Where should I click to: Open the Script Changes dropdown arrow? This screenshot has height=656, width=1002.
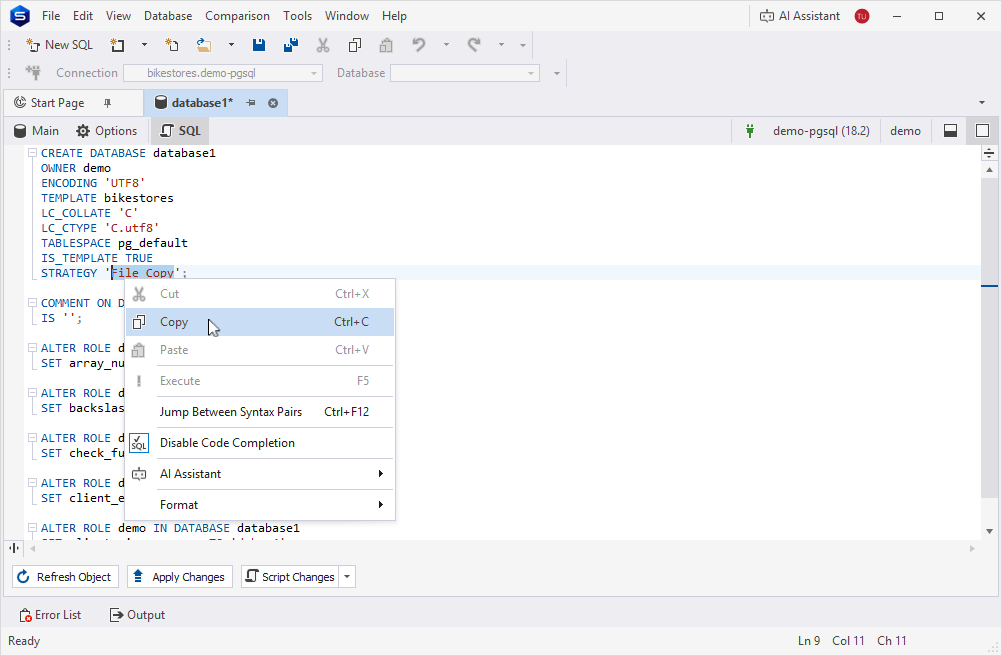click(x=347, y=577)
